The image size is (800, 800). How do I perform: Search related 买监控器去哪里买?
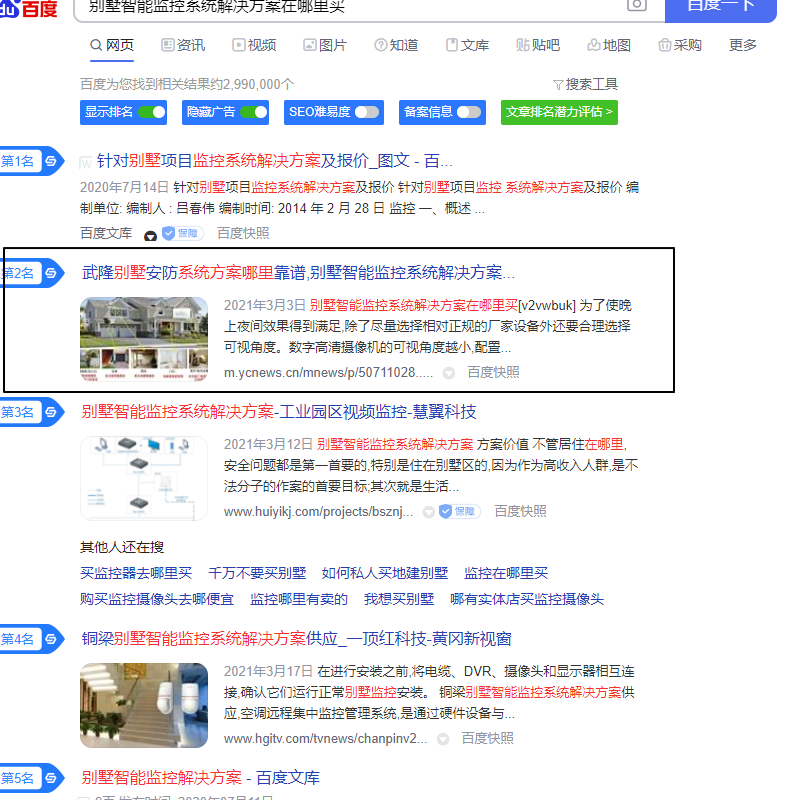[136, 573]
